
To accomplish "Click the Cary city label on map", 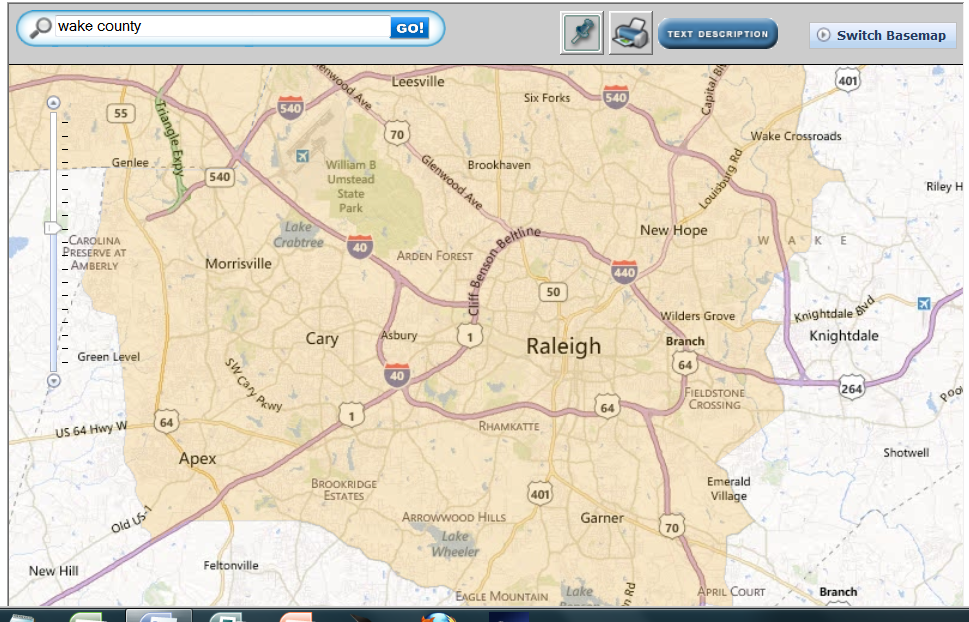I will click(x=322, y=339).
